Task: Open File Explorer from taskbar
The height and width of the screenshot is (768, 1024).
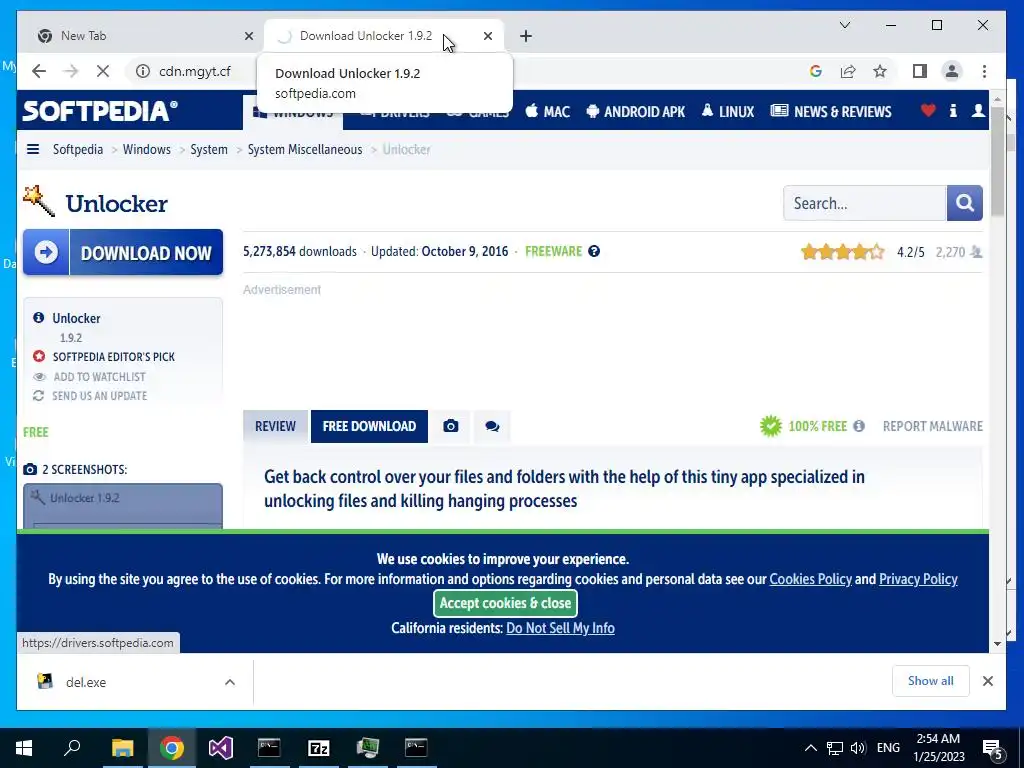Action: [x=122, y=748]
